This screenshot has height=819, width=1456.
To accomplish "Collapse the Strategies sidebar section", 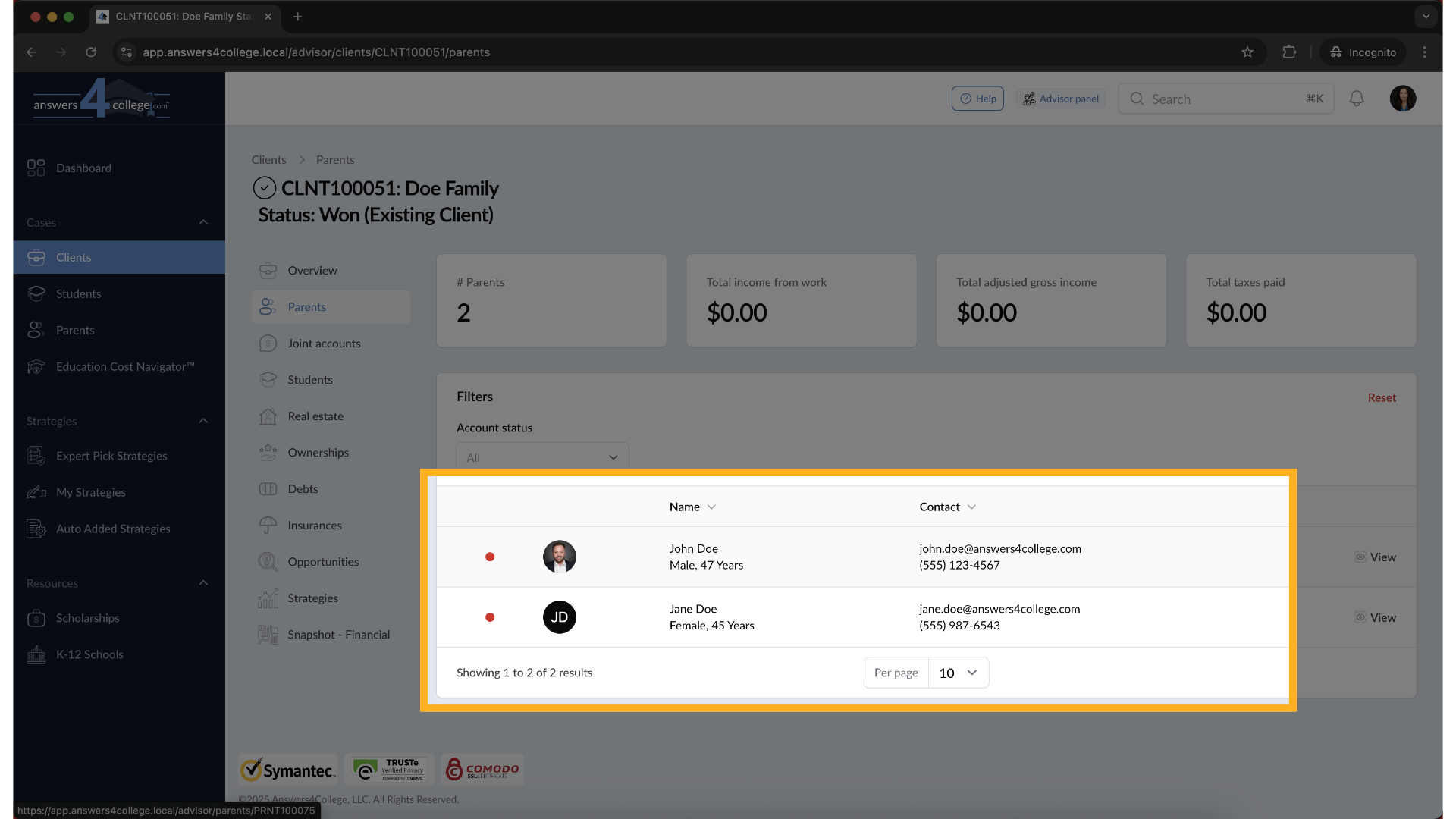I will pyautogui.click(x=203, y=421).
